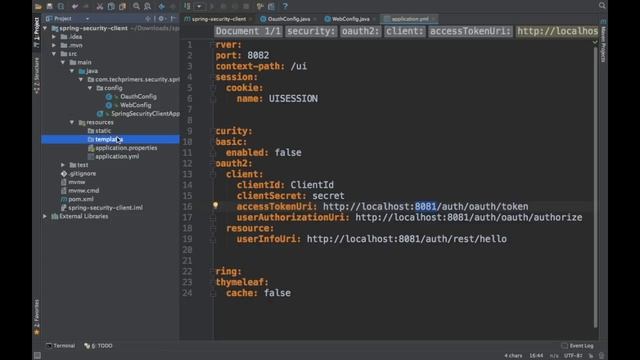Click the Copy toolbar icon

111,6
